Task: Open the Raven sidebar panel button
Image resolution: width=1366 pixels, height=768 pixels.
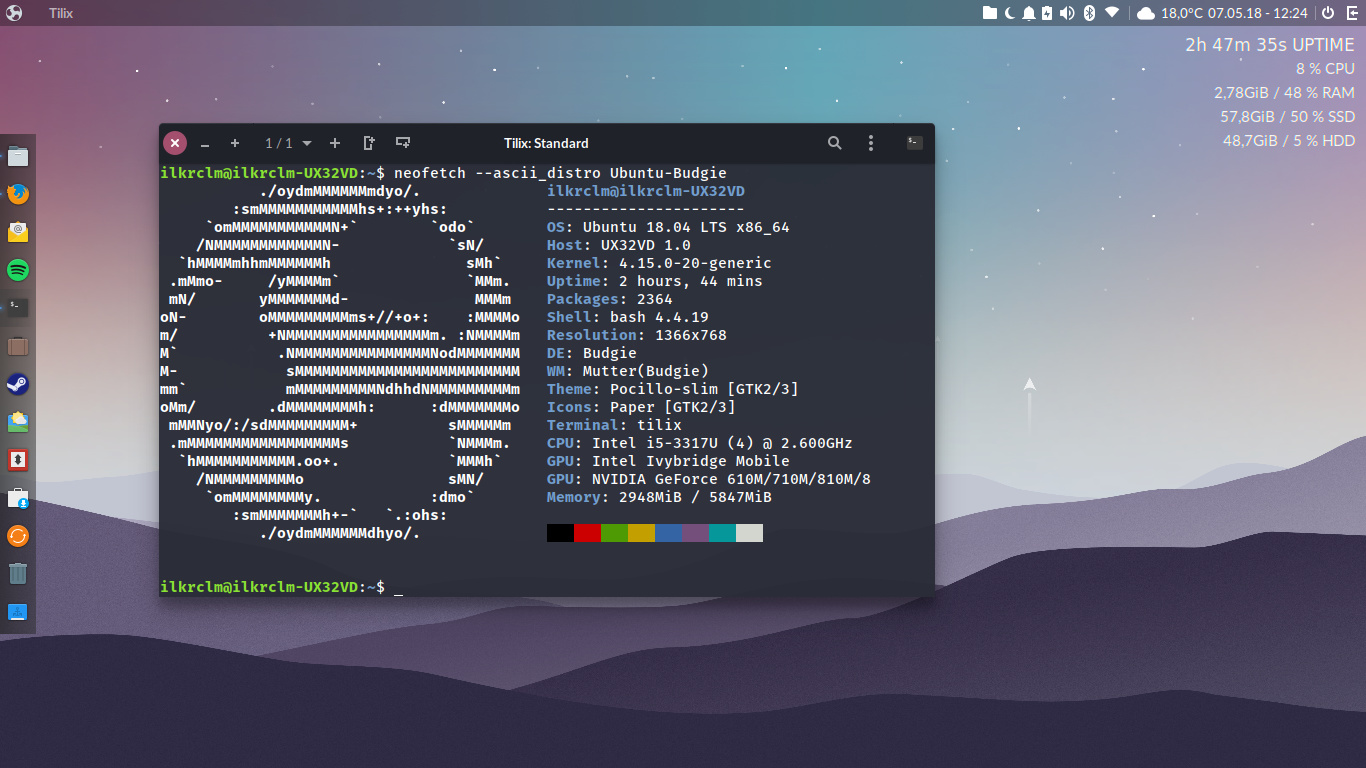Action: coord(1351,13)
